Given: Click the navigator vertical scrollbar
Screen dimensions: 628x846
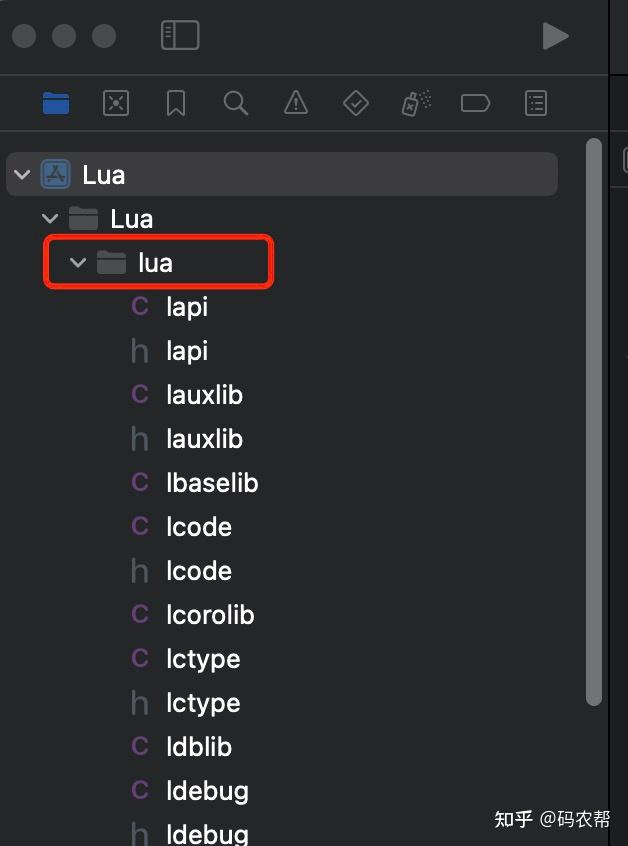Looking at the screenshot, I should pyautogui.click(x=594, y=420).
